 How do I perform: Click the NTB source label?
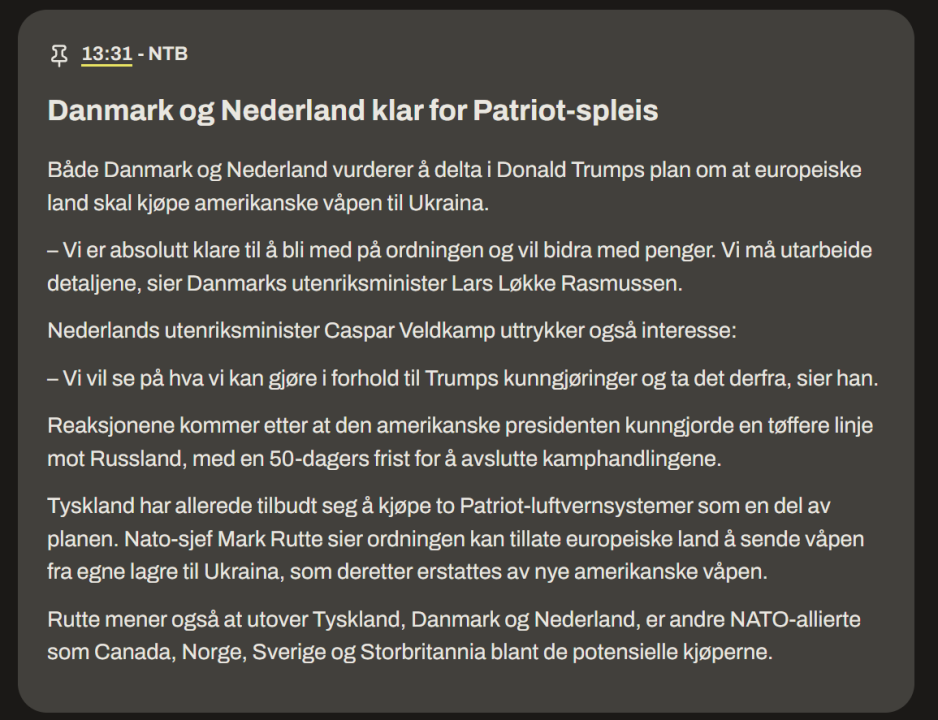coord(168,54)
